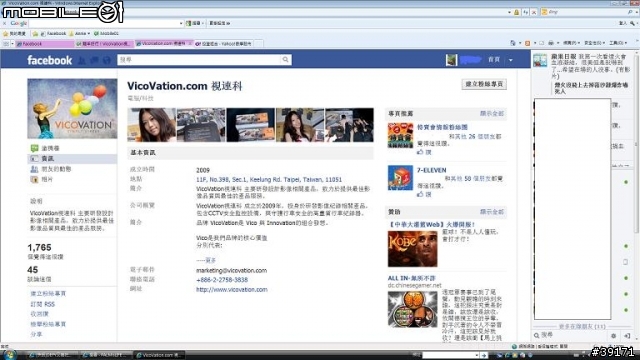Viewport: 640px width, 360px height.
Task: Click the show all link in recommended pages
Action: 492,113
